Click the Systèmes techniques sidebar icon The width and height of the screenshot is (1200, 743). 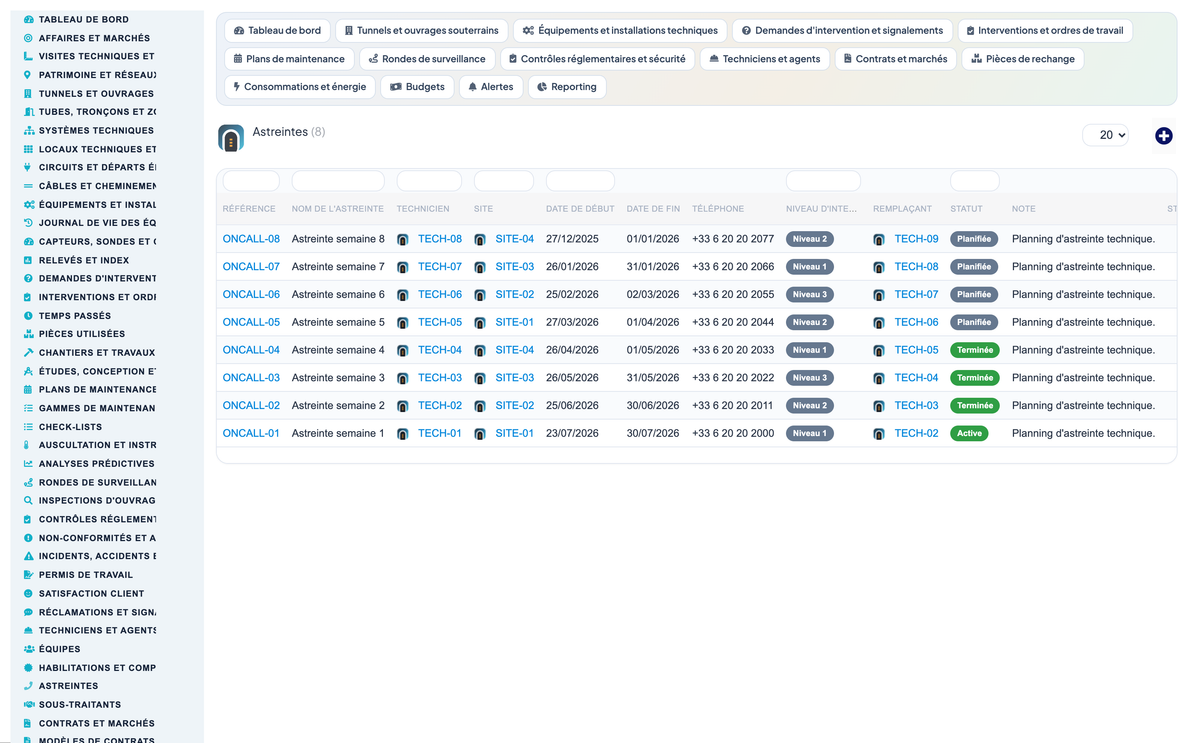point(28,131)
